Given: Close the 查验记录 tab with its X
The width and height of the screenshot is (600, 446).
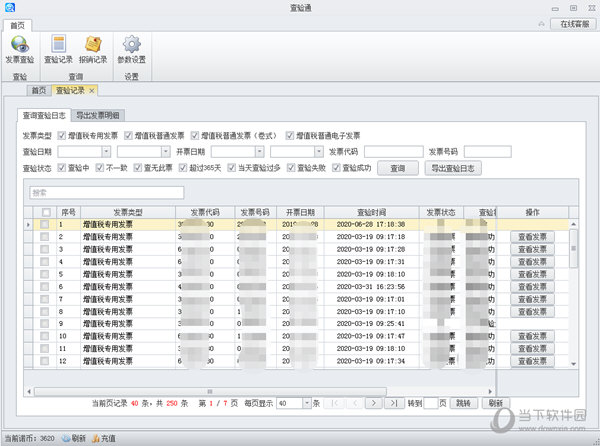Looking at the screenshot, I should coord(92,90).
